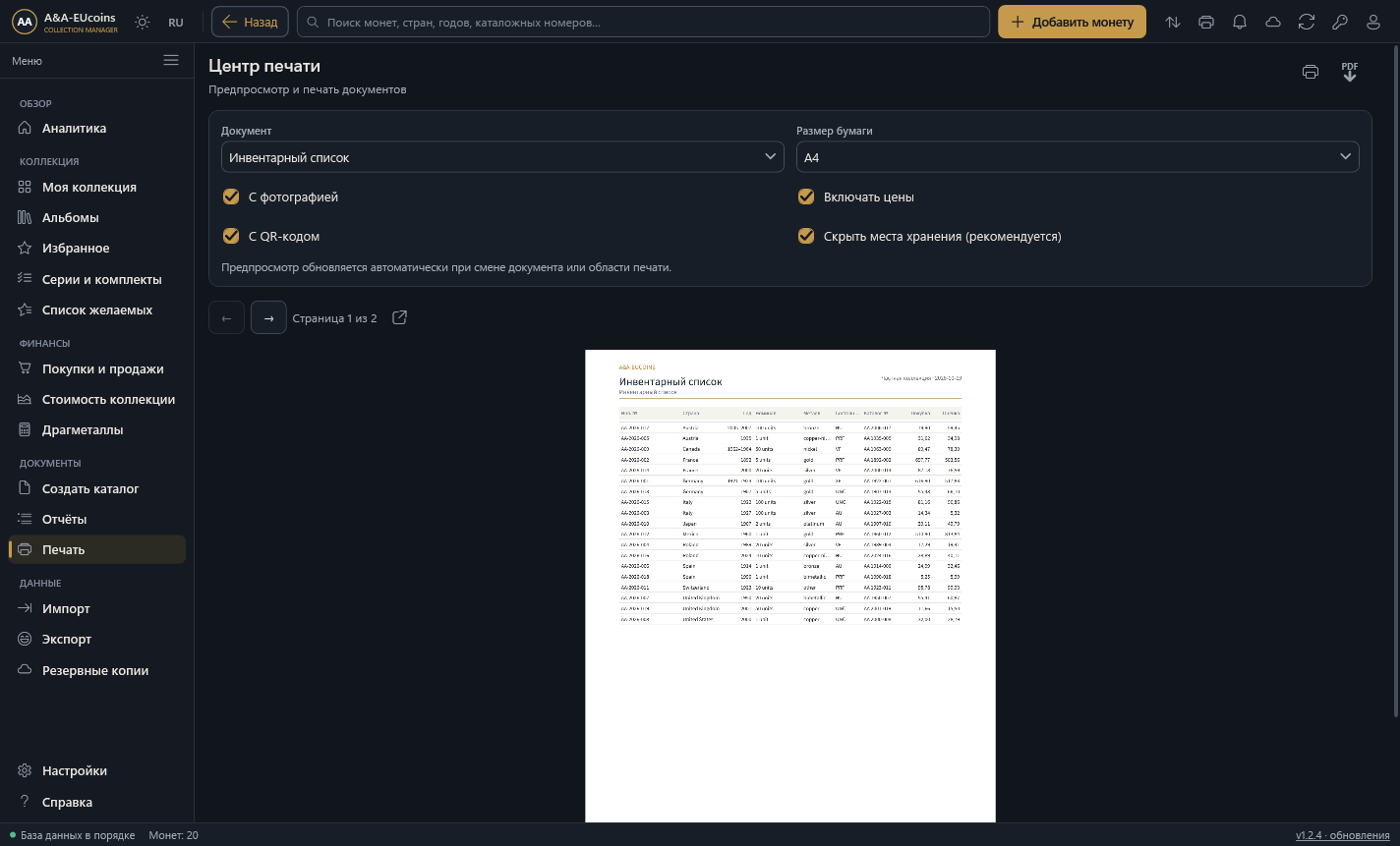Open Серии и комплекты
Image resolution: width=1400 pixels, height=846 pixels.
(x=96, y=279)
